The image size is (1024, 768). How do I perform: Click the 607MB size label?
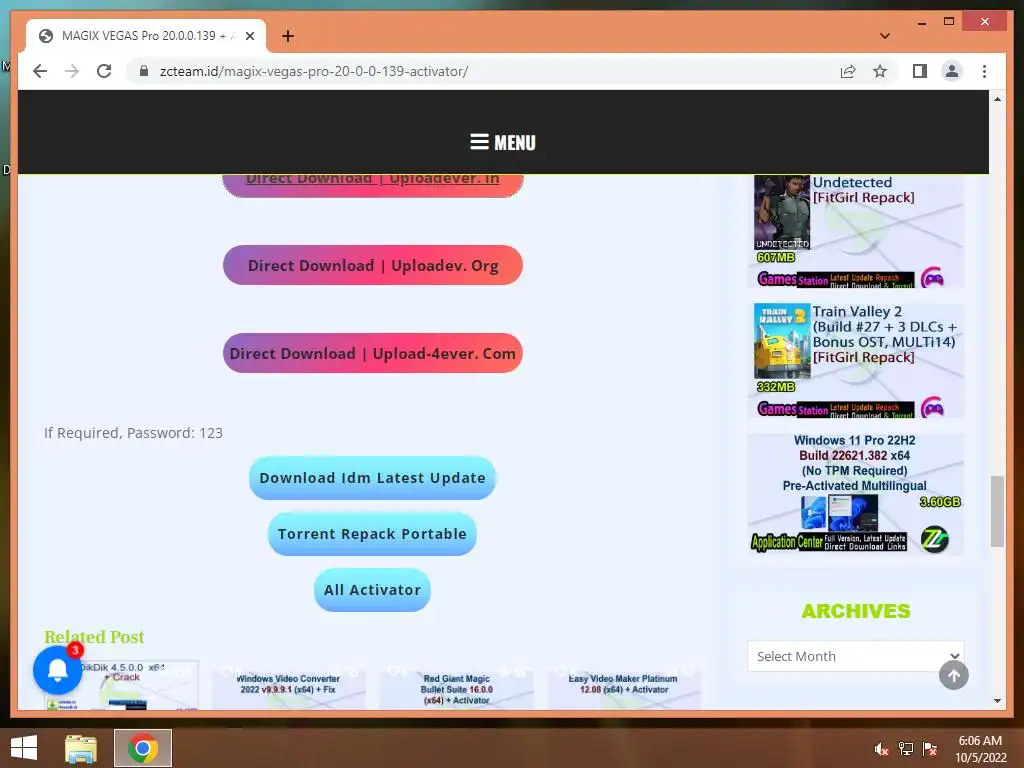(776, 257)
